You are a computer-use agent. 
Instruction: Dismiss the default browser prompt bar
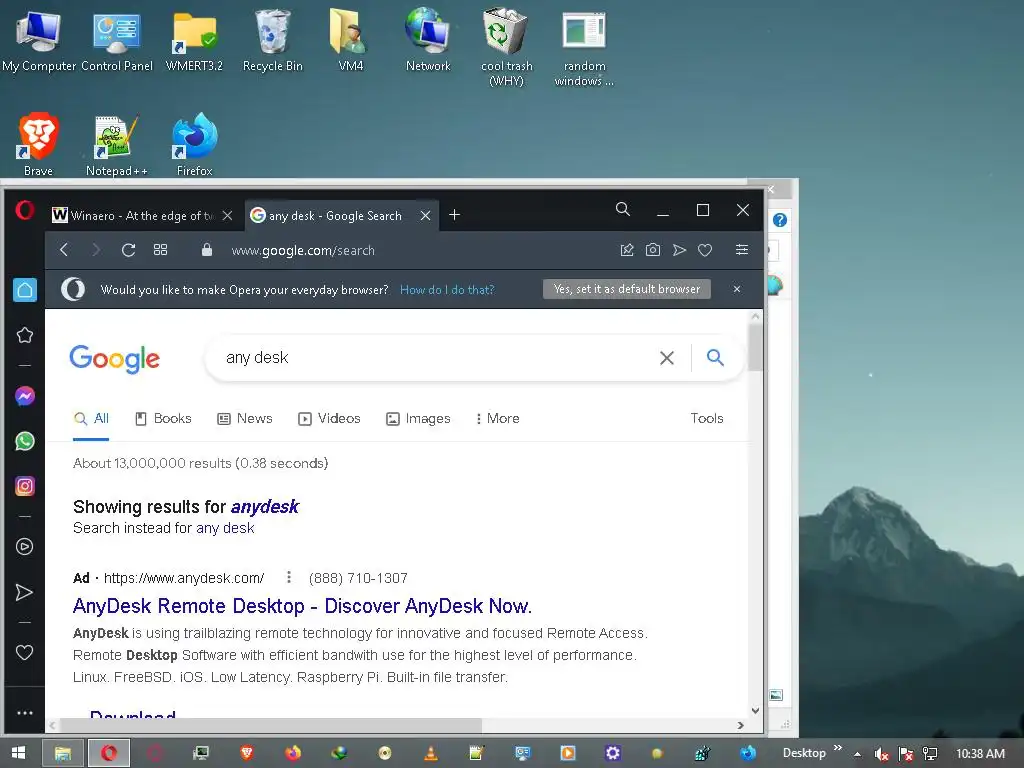737,289
